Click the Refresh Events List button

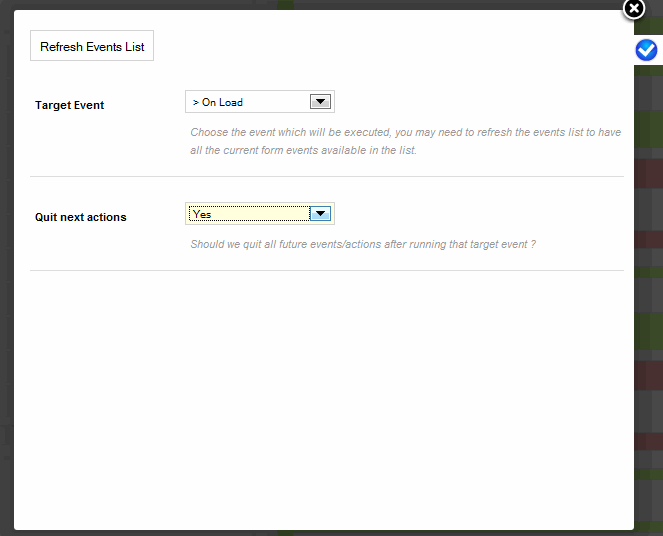click(92, 46)
